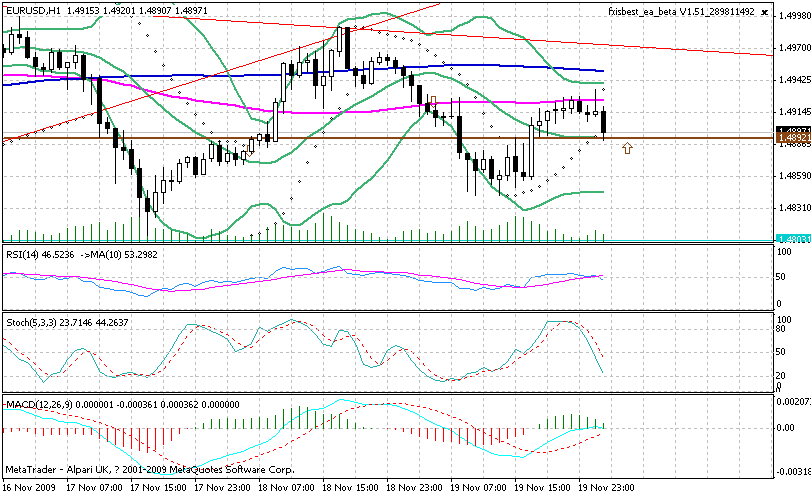Click the 1.49425 price scale label
Viewport: 811px width, 495px height.
(794, 80)
